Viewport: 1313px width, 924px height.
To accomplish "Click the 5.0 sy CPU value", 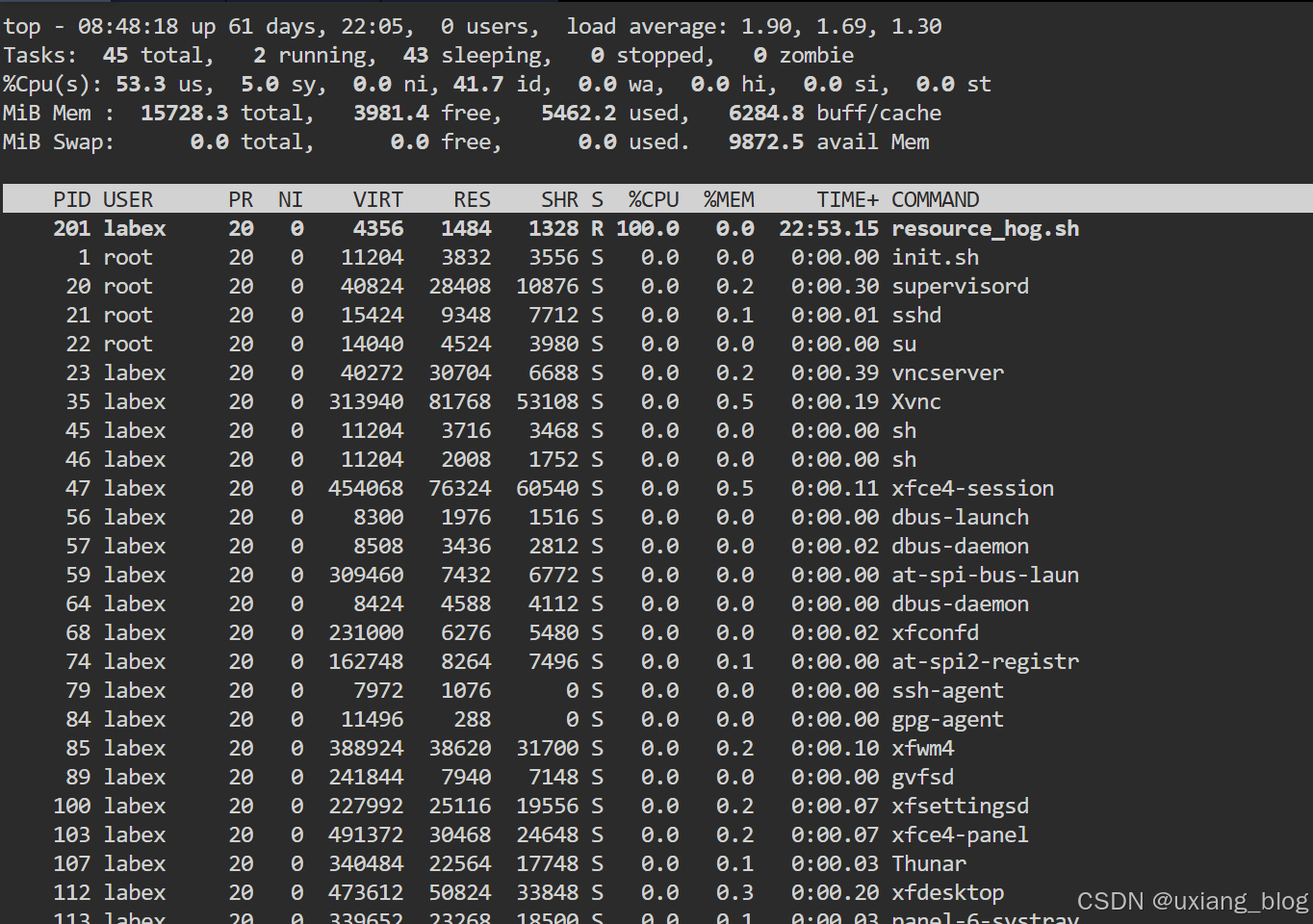I will pyautogui.click(x=260, y=85).
